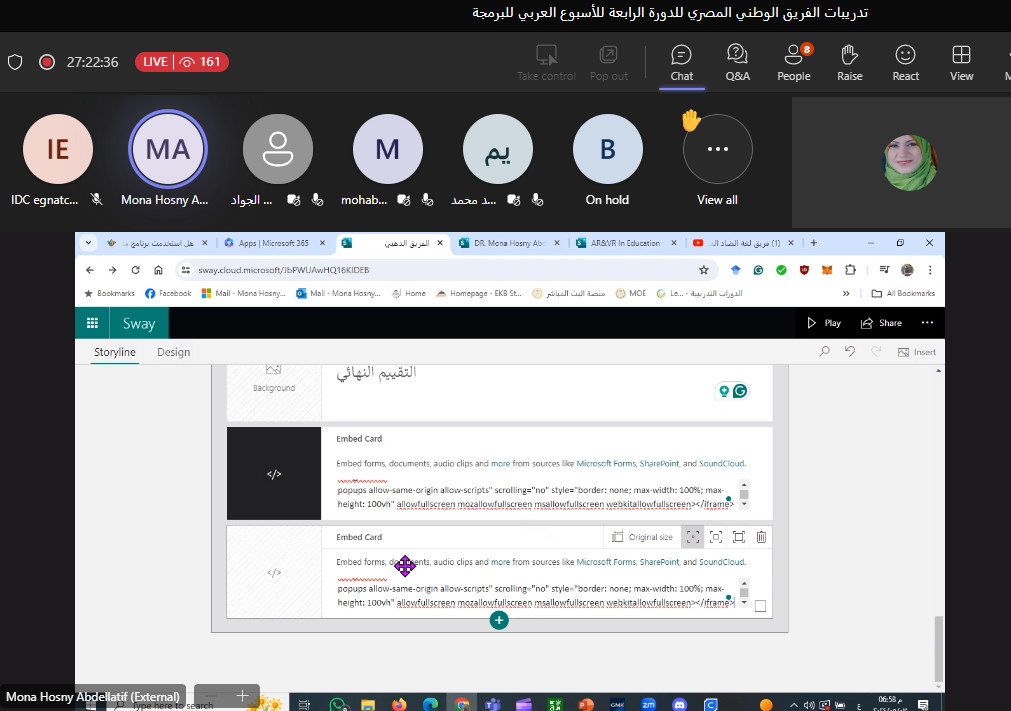This screenshot has height=711, width=1011.
Task: Open the SharePoint link in first embed card
Action: (659, 463)
